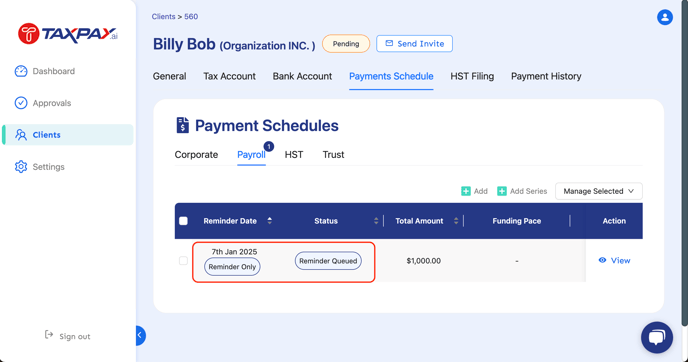Image resolution: width=688 pixels, height=362 pixels.
Task: Open the chat support bubble
Action: [656, 337]
